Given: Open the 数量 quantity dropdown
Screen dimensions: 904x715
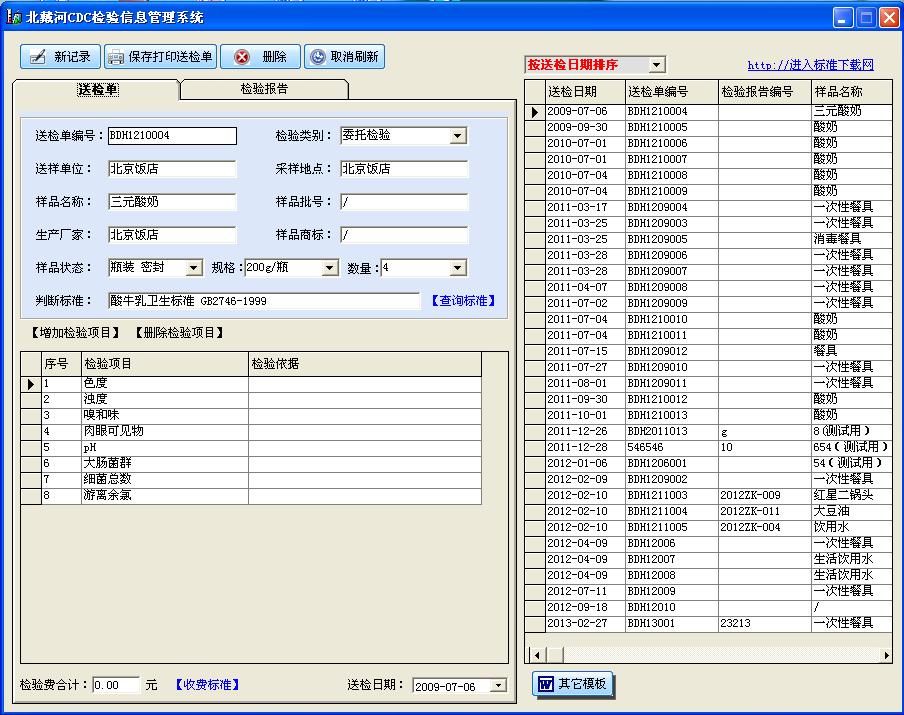Looking at the screenshot, I should [457, 268].
